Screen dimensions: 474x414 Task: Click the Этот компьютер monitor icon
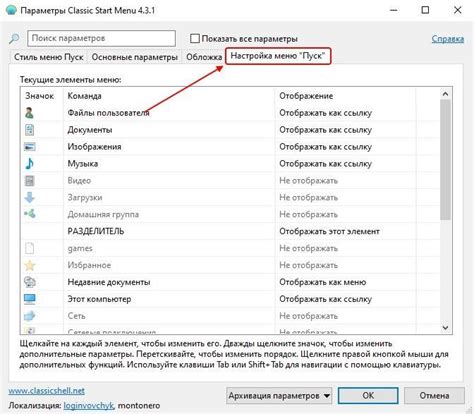point(29,299)
